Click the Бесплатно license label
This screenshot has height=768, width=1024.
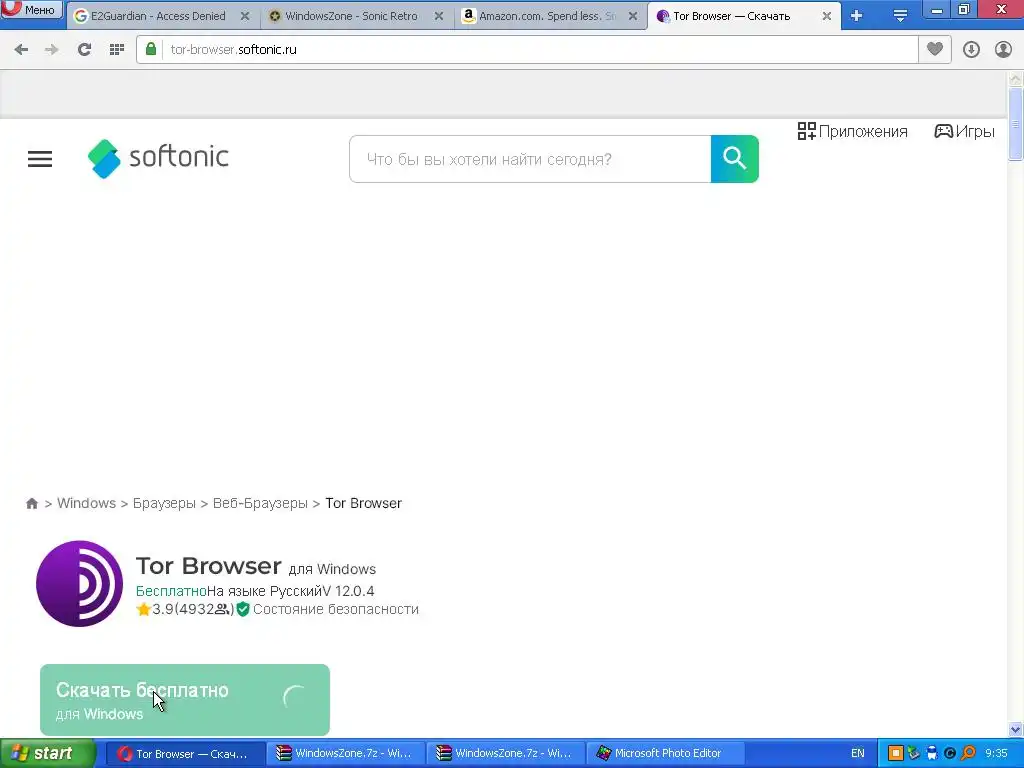click(171, 592)
